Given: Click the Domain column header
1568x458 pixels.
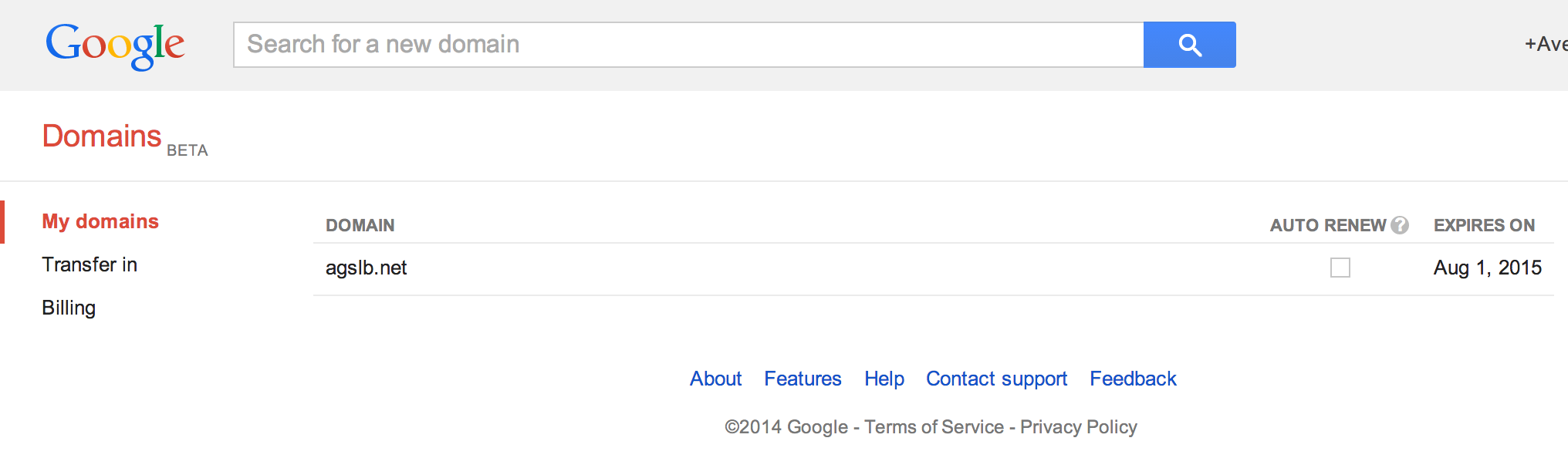Looking at the screenshot, I should pos(360,226).
